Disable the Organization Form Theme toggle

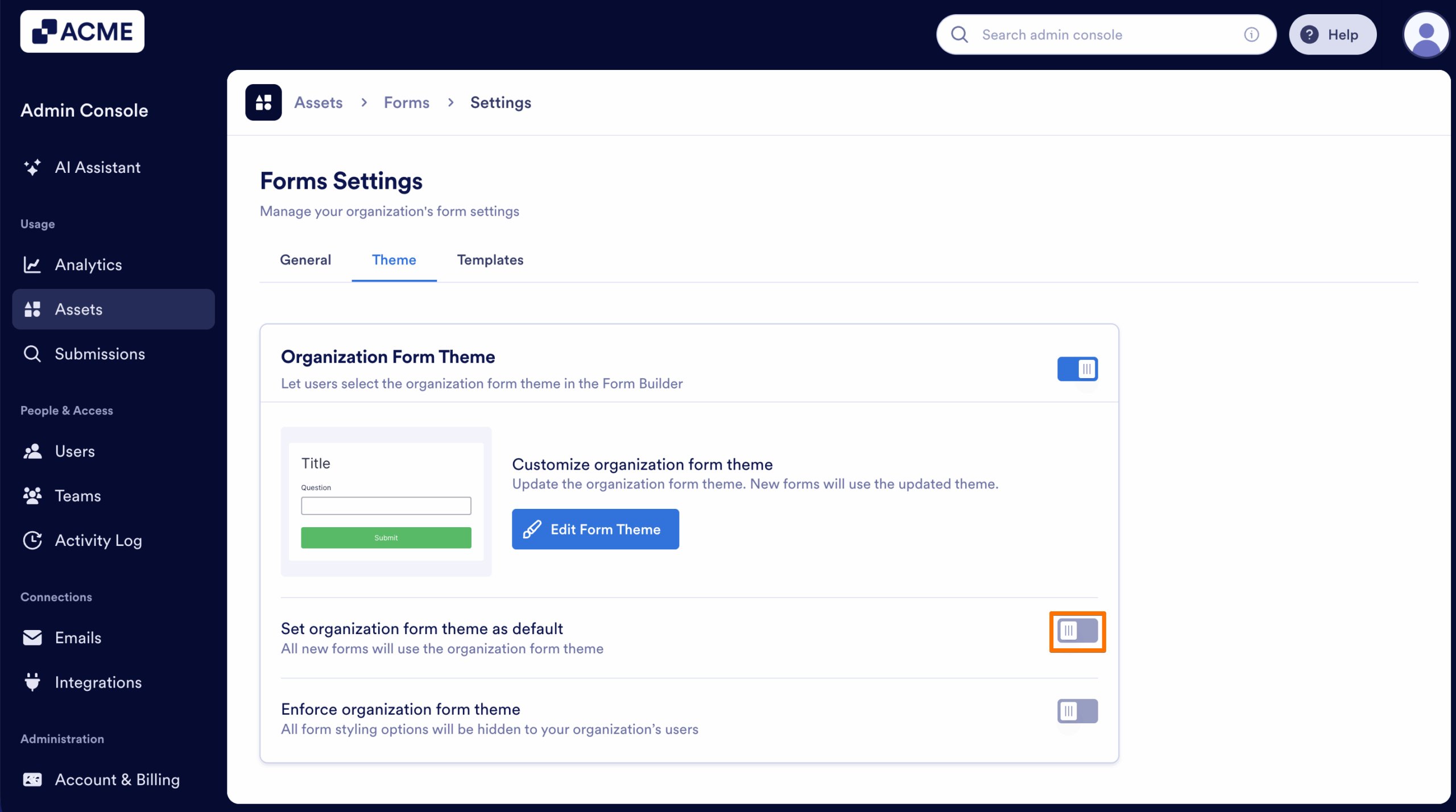1077,368
